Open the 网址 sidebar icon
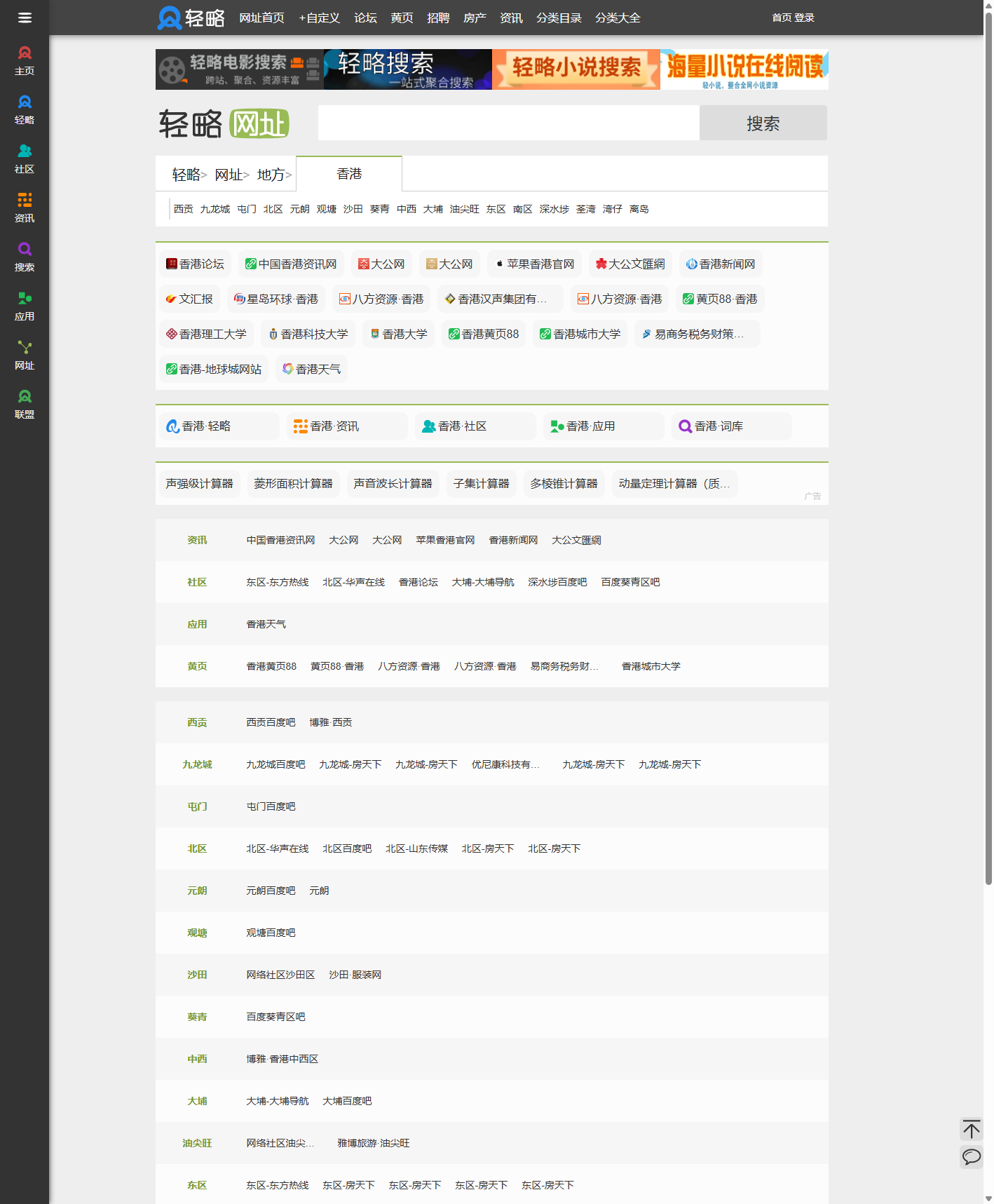994x1204 pixels. pyautogui.click(x=25, y=355)
